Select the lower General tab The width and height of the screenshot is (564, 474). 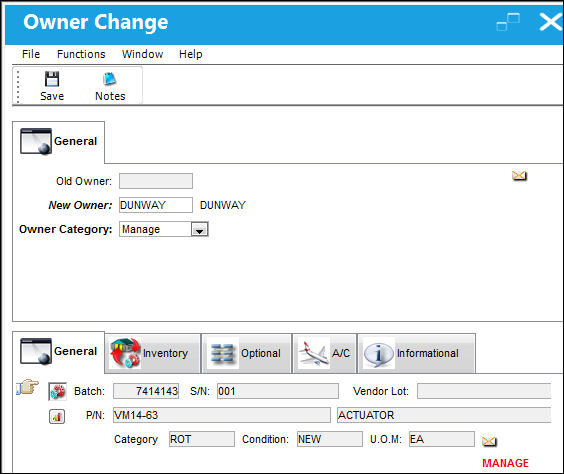(x=59, y=351)
